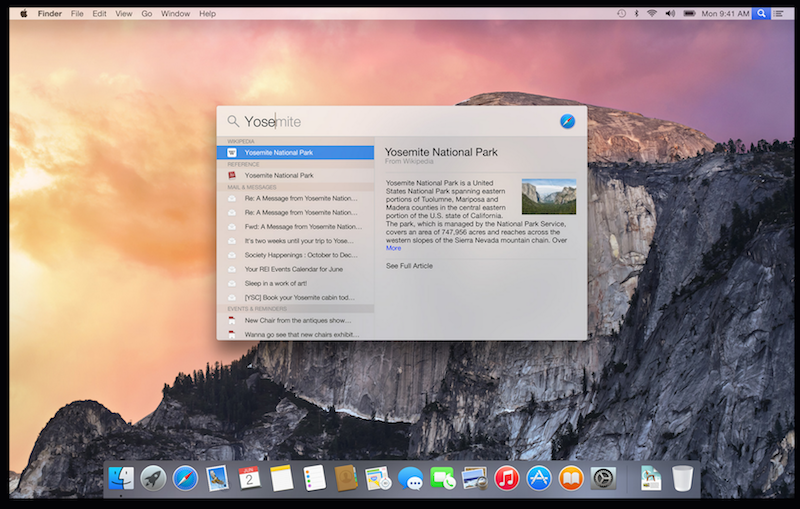800x509 pixels.
Task: Select the Wikipedia Yosemite National Park result
Action: click(295, 152)
